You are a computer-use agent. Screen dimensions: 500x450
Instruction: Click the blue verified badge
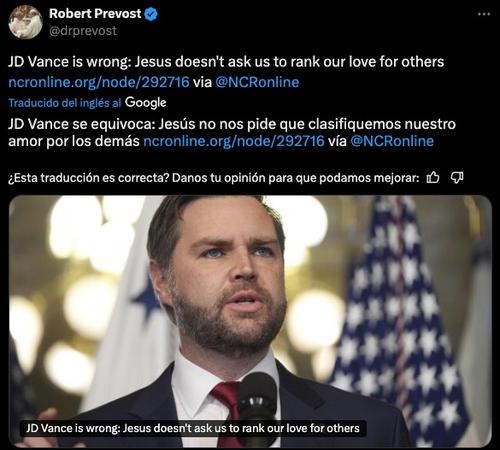coord(151,14)
